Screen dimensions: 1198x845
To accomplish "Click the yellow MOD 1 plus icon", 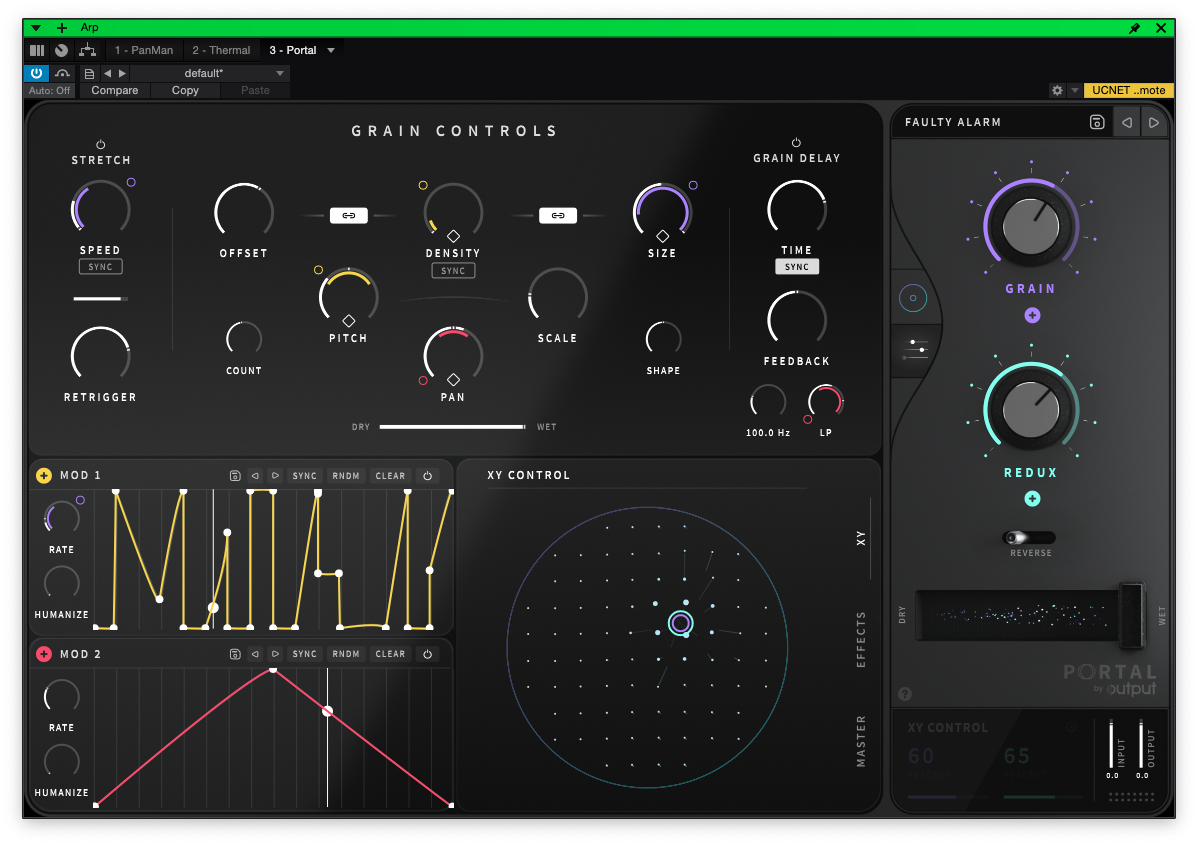I will click(44, 475).
